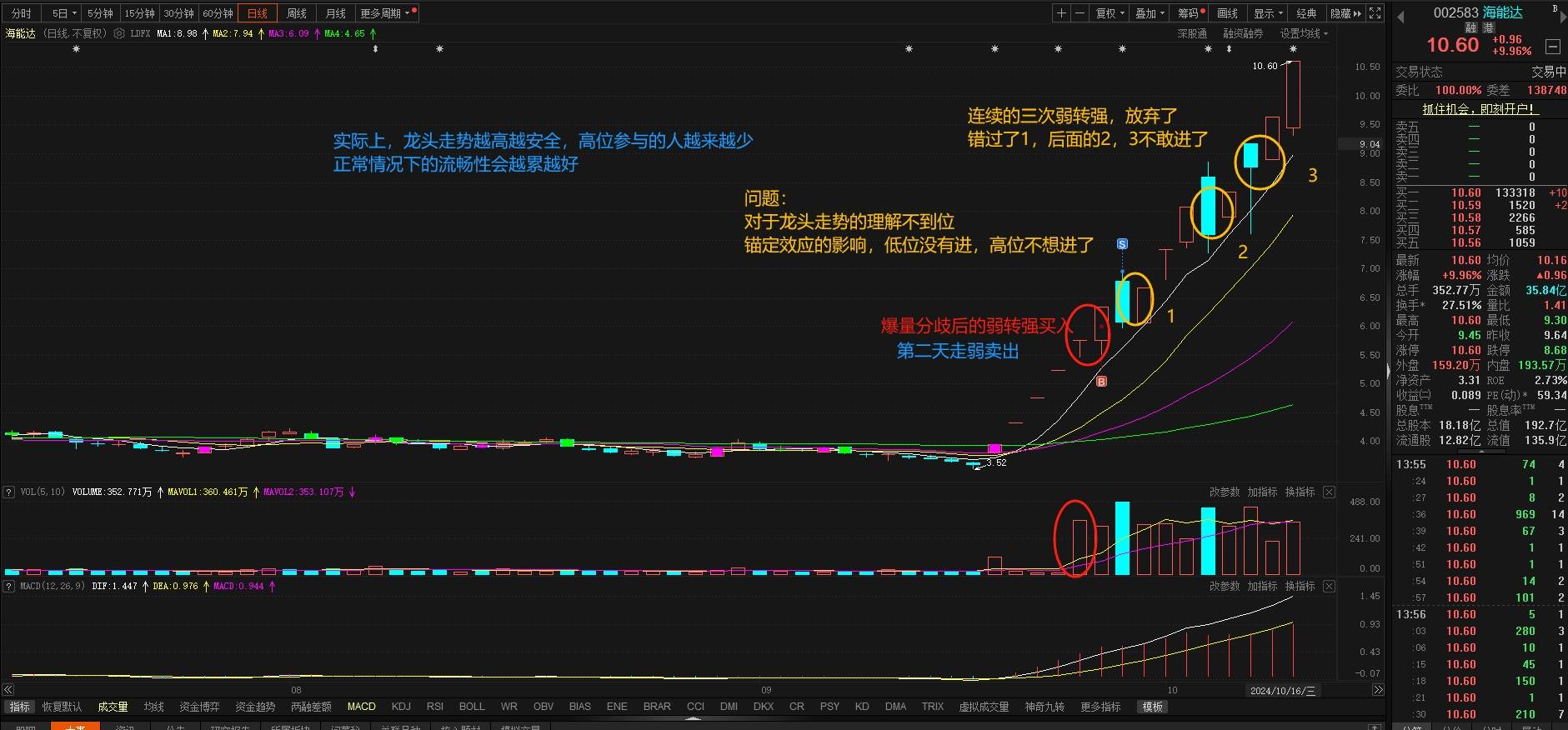Switch to 30分钟 chart
1568x730 pixels.
[x=178, y=13]
